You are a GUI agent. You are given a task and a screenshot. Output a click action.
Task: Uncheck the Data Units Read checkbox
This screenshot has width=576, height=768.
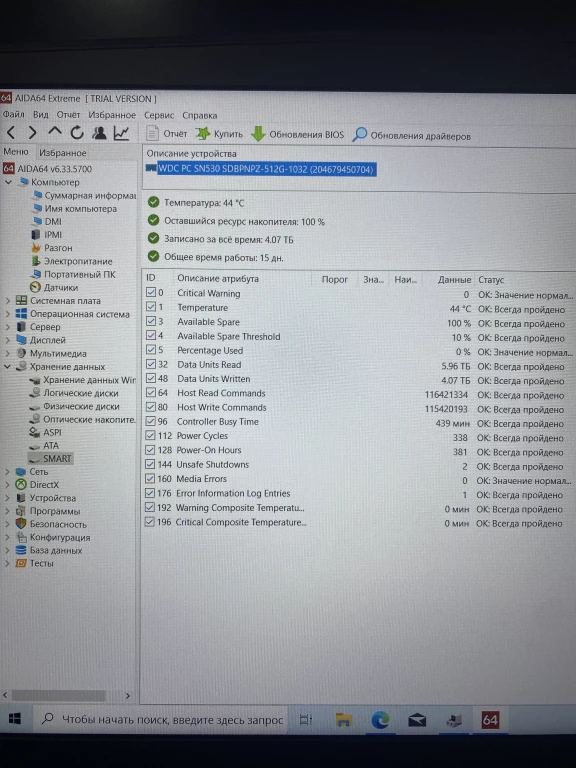click(x=151, y=364)
